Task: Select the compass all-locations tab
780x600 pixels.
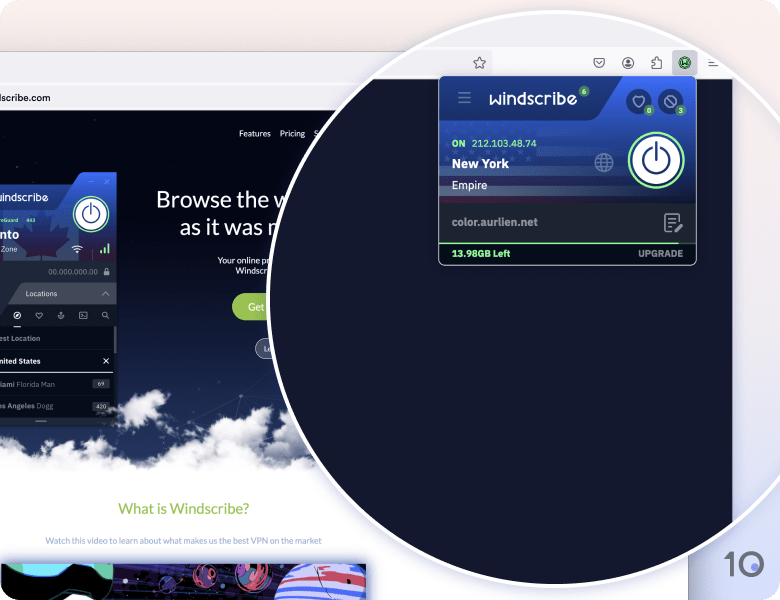Action: point(17,315)
